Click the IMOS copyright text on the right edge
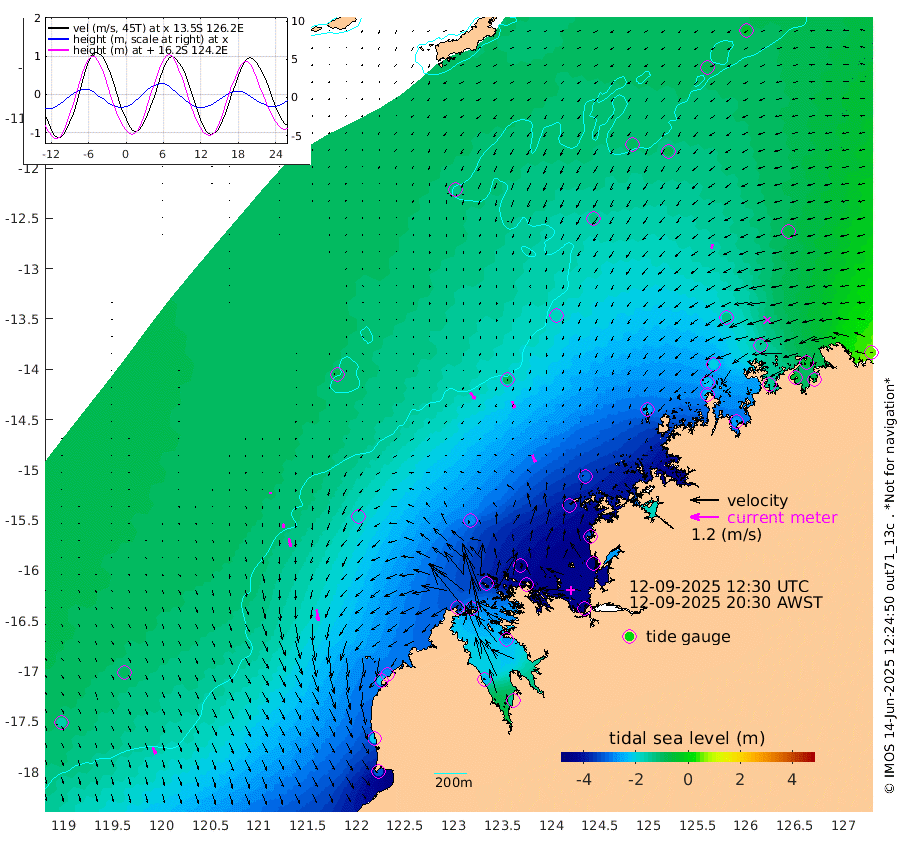This screenshot has height=846, width=900. click(x=890, y=585)
